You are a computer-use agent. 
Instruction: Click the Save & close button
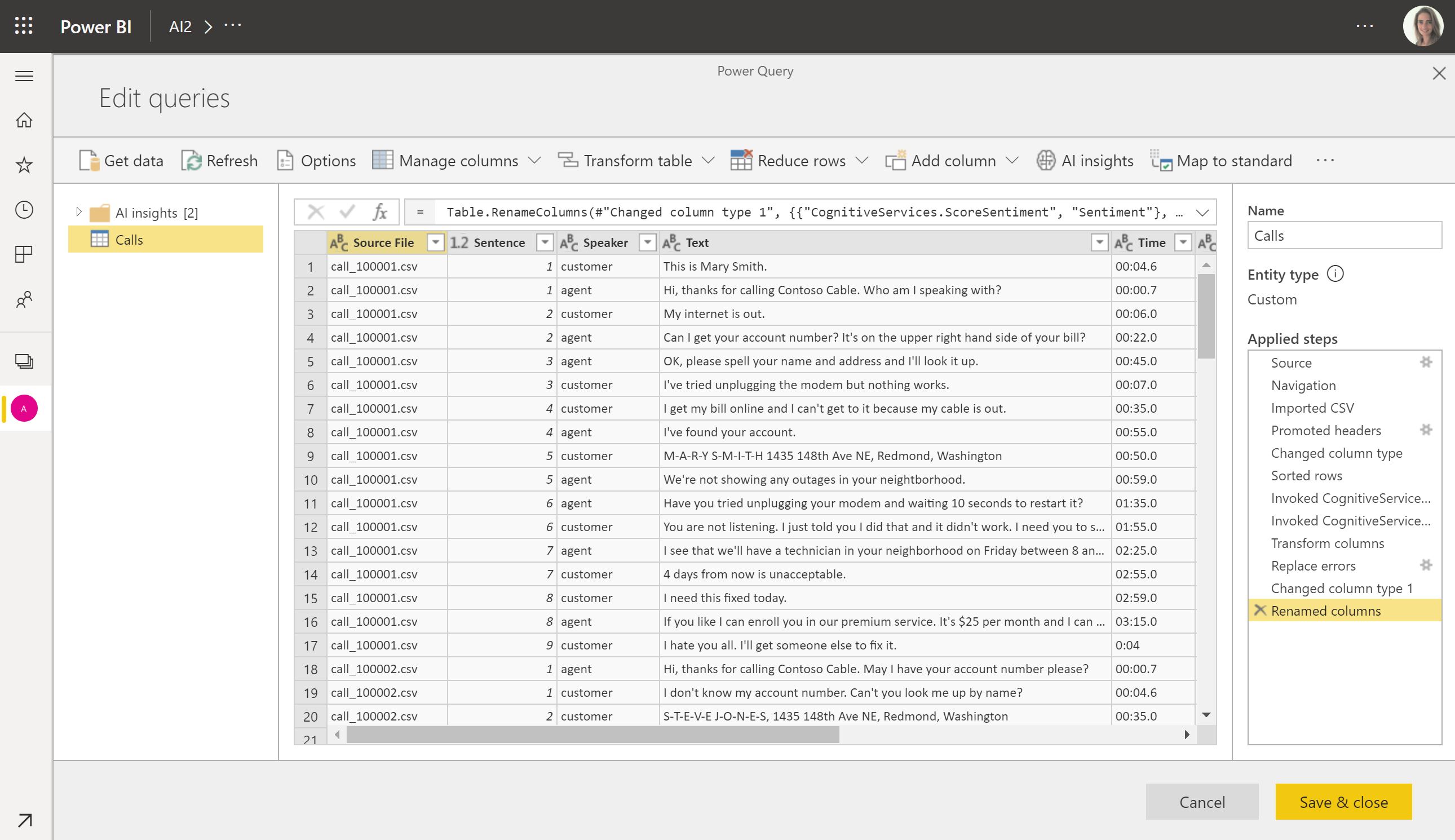(1343, 801)
